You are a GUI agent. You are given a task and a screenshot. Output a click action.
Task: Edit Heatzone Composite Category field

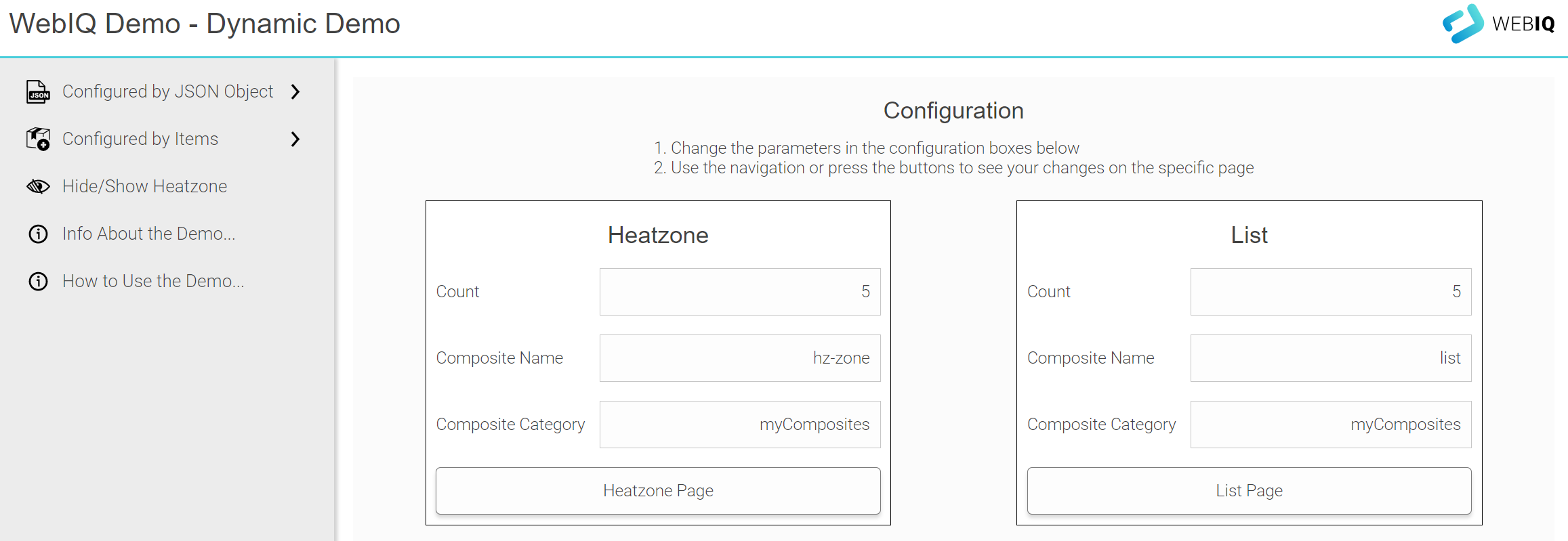pos(740,424)
